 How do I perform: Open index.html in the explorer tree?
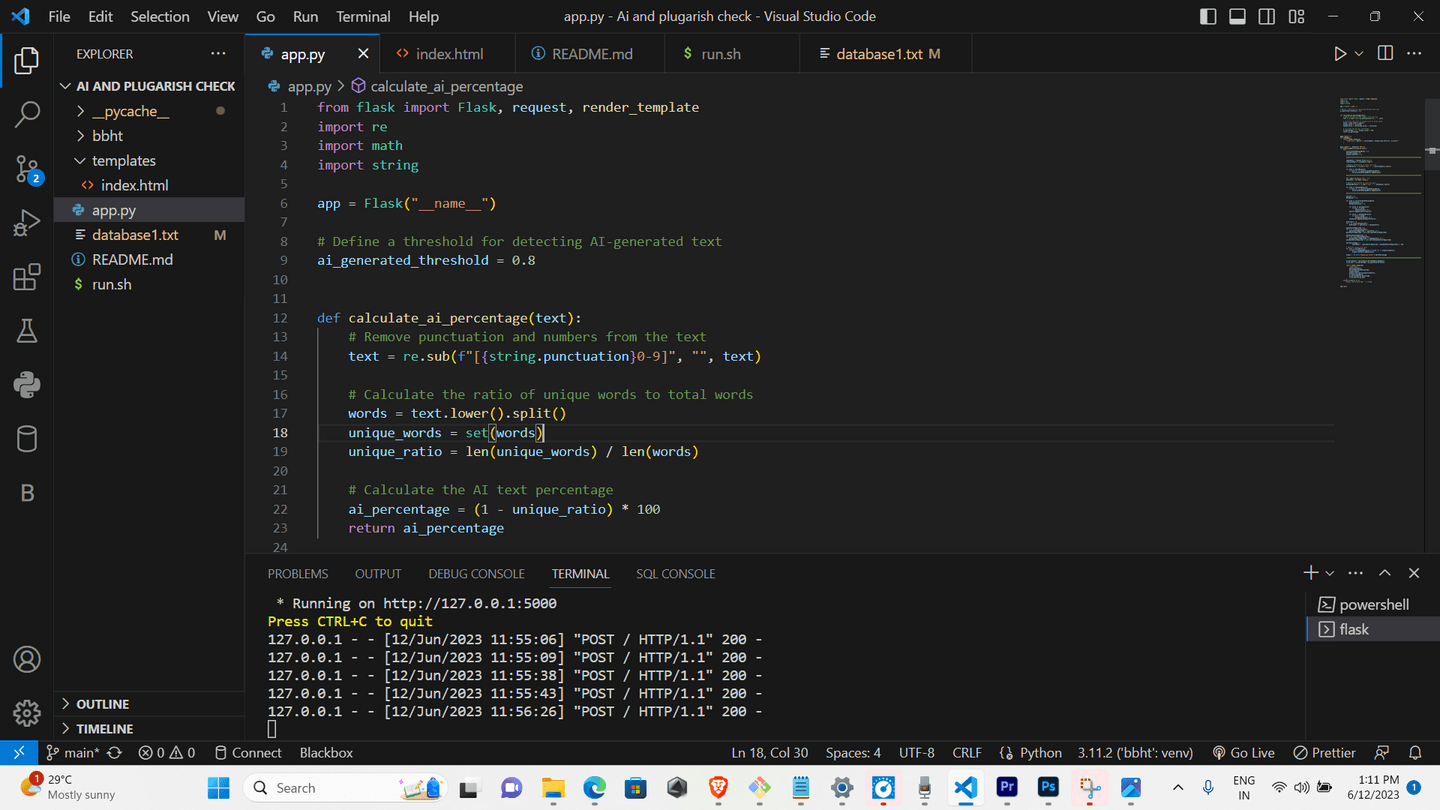click(149, 185)
